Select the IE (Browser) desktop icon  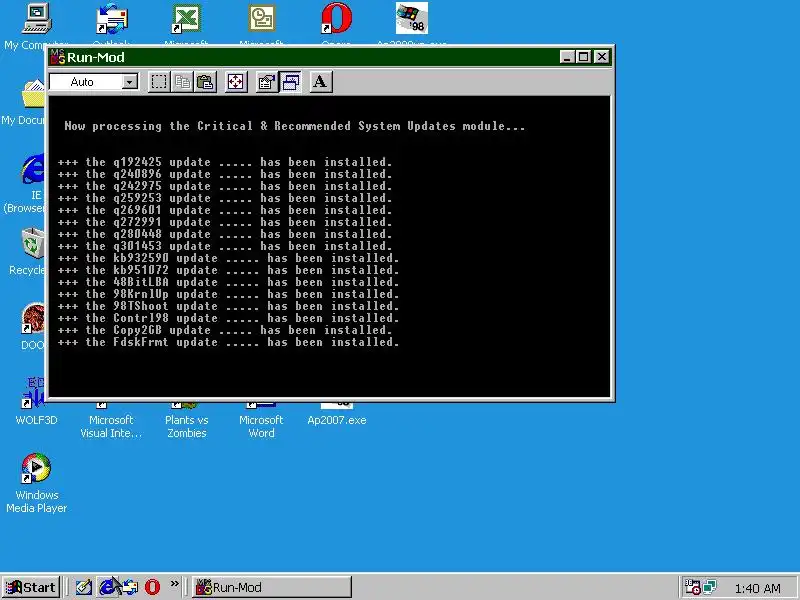pos(34,169)
